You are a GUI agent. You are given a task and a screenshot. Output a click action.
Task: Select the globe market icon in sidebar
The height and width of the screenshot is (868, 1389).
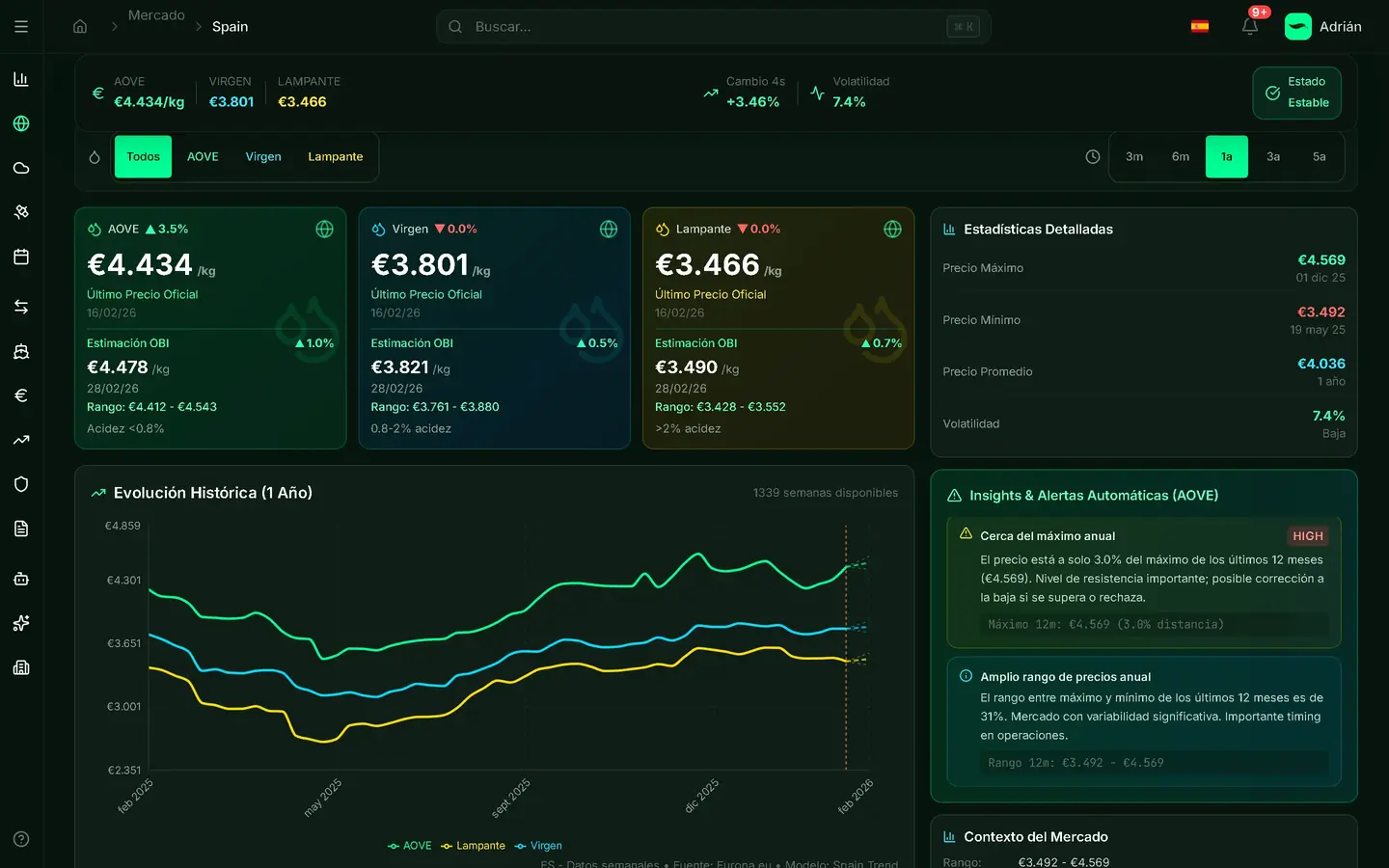coord(21,122)
